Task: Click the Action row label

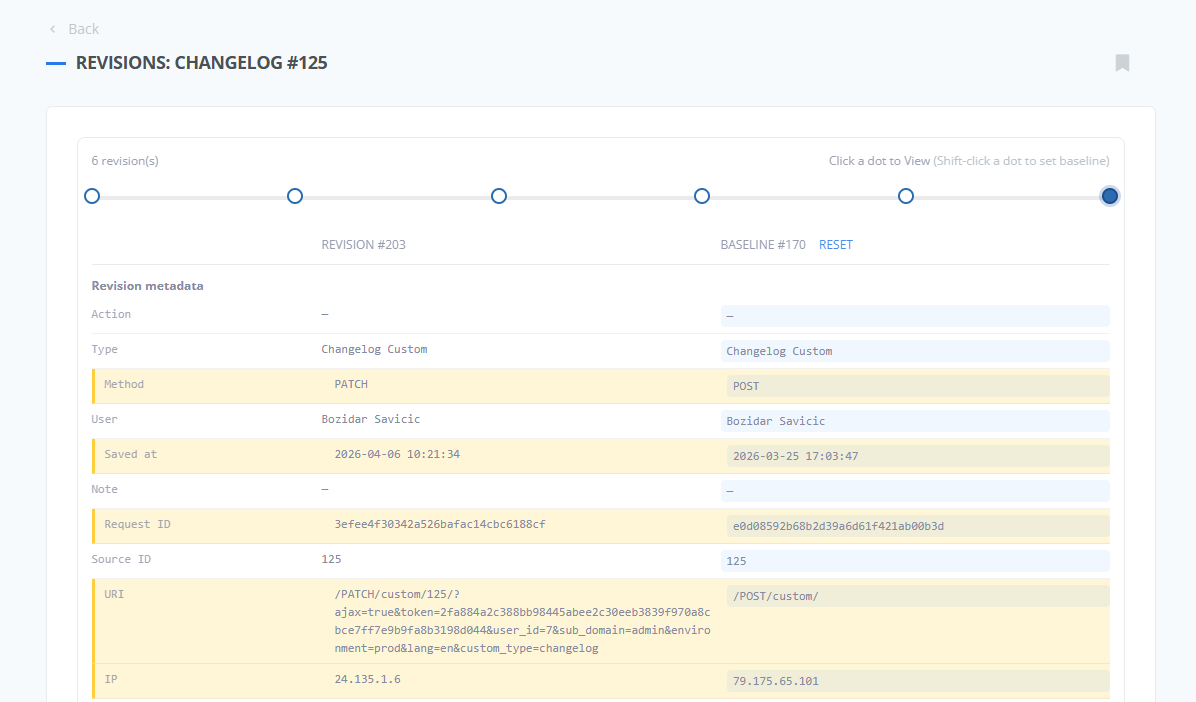Action: pos(111,314)
